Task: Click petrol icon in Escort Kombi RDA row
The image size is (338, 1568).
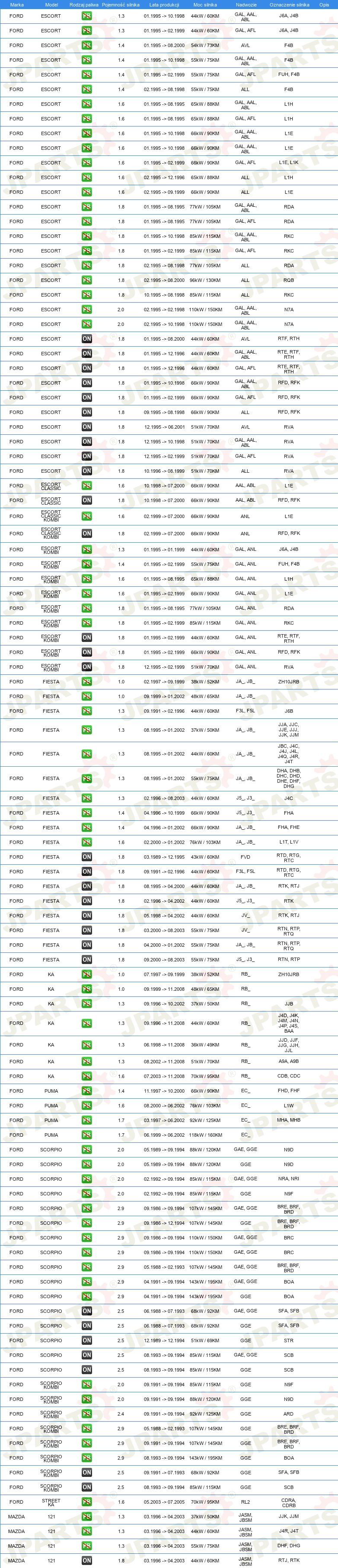Action: pyautogui.click(x=86, y=608)
